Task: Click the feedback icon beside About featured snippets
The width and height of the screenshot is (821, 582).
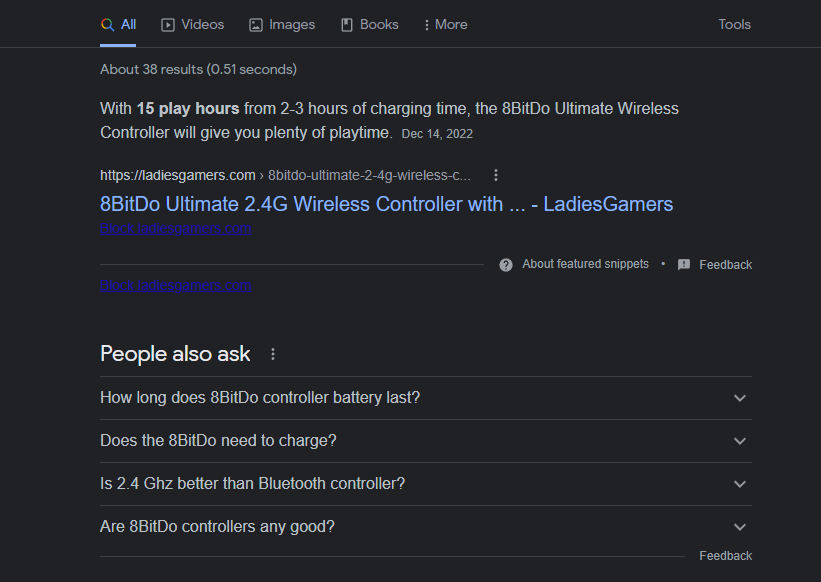Action: [684, 265]
